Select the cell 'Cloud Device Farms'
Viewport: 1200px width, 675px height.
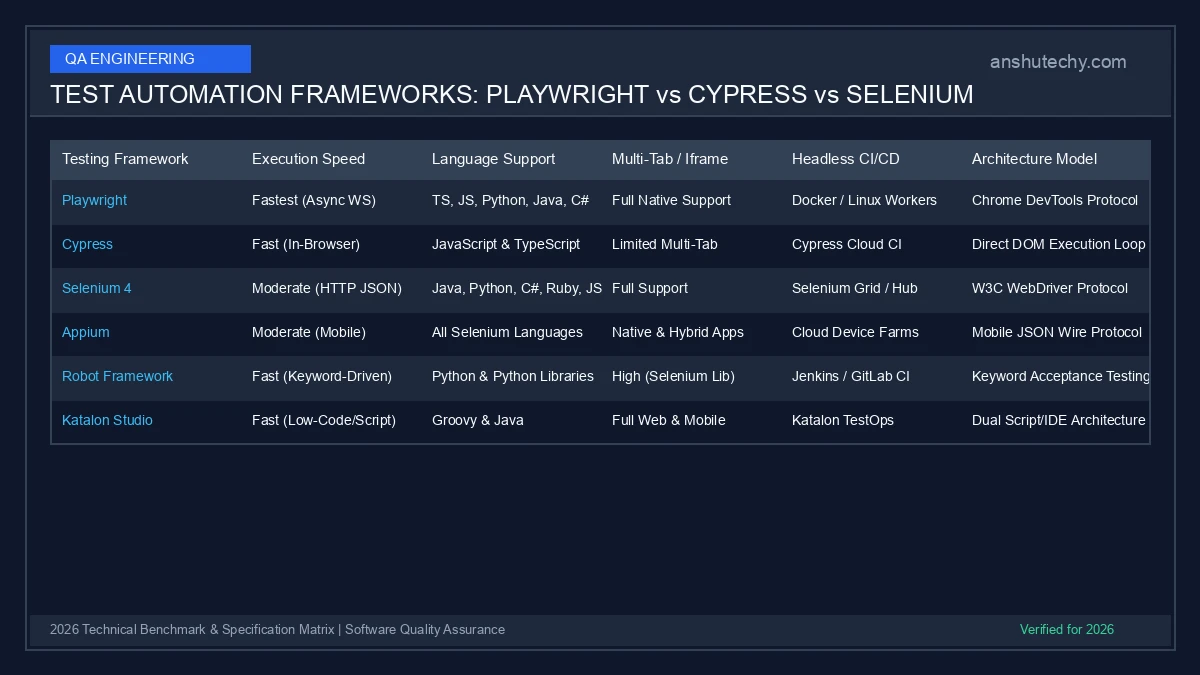pyautogui.click(x=855, y=332)
